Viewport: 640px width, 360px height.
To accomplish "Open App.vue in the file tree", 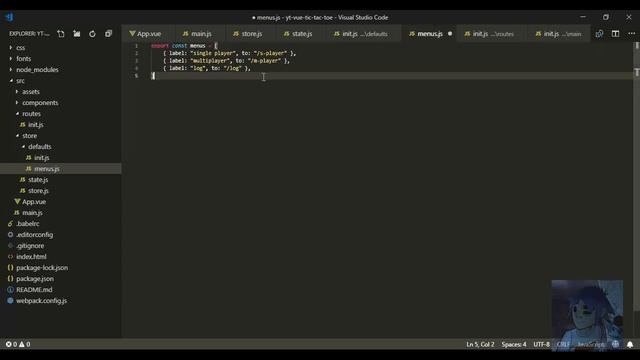I will click(34, 202).
